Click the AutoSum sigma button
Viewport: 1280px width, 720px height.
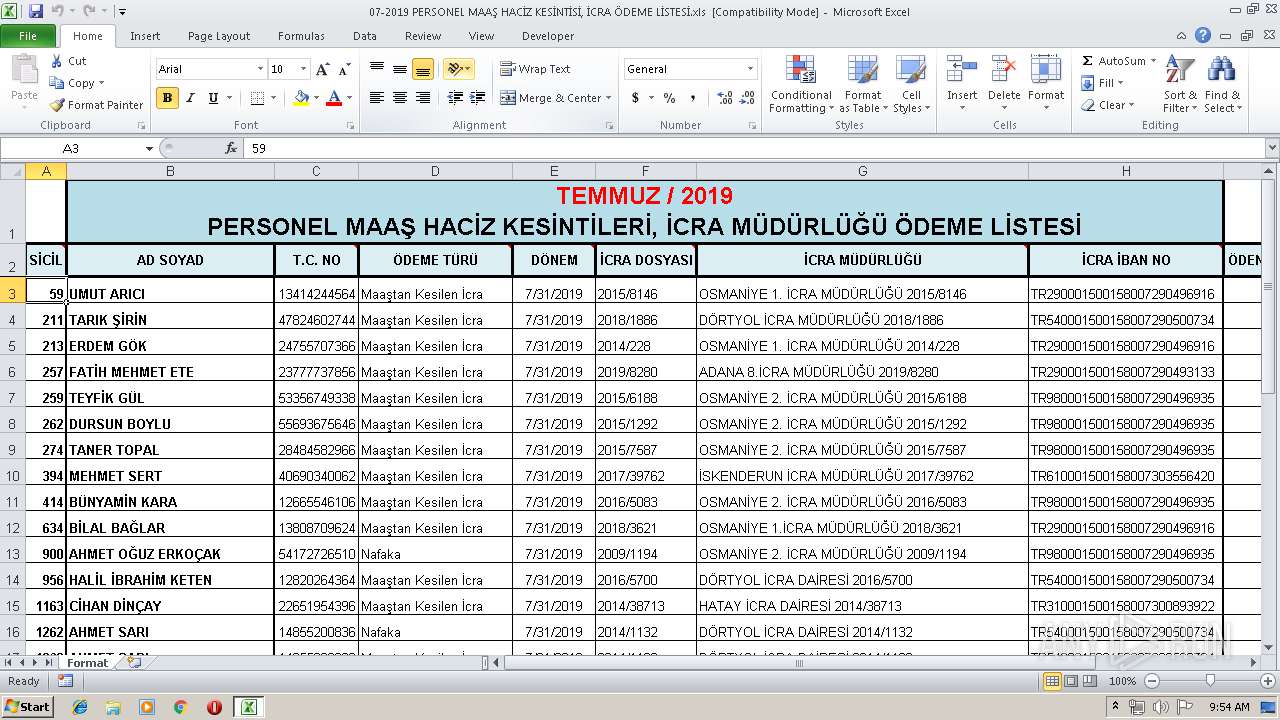(1113, 61)
